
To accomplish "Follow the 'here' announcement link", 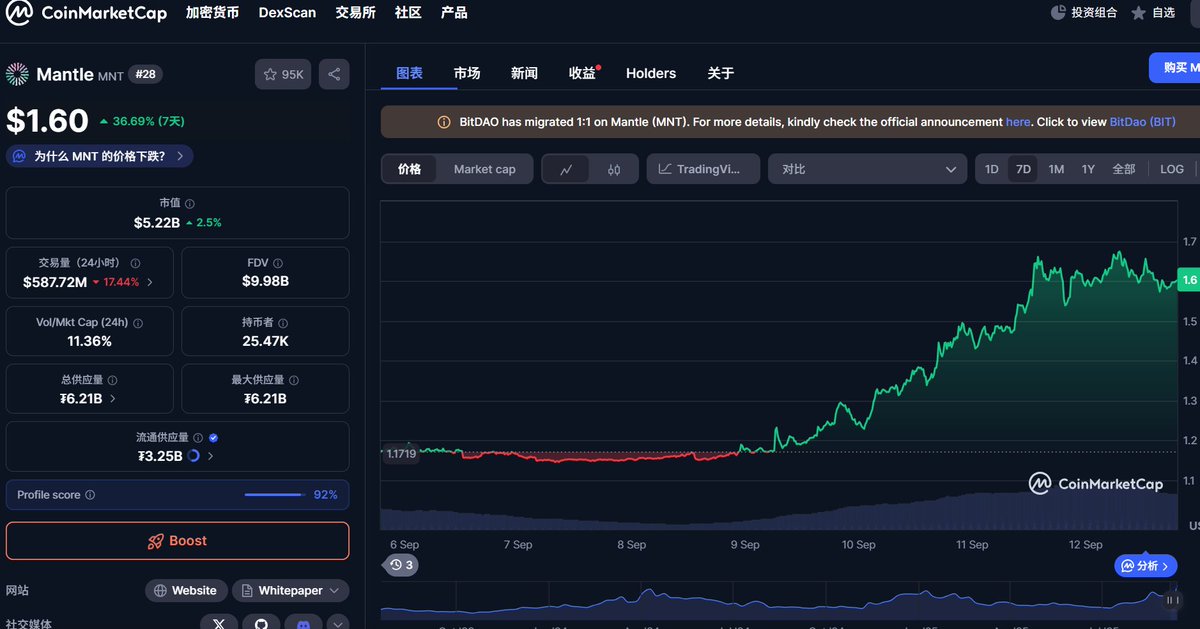I will (1018, 122).
